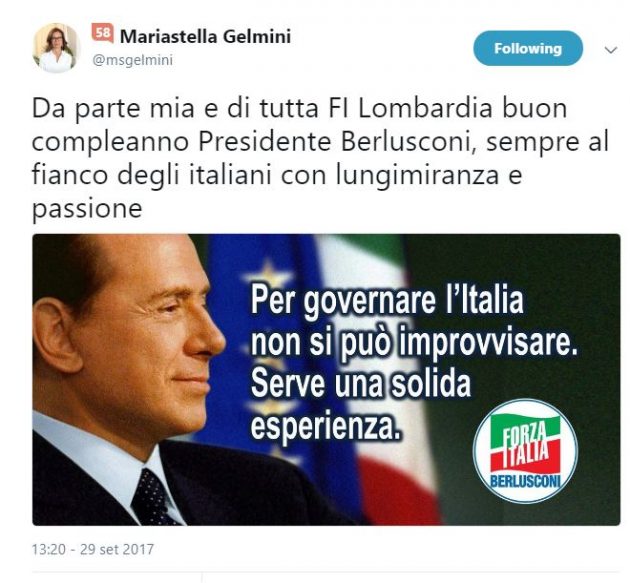The image size is (630, 583).
Task: Open the @msgelmini handle link
Action: pyautogui.click(x=133, y=60)
